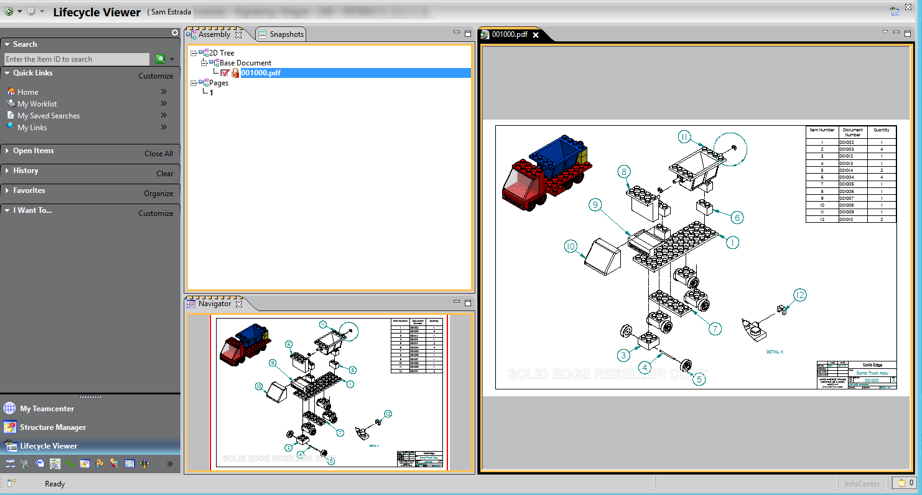Click the blue window list application icon
This screenshot has width=922, height=495.
click(x=129, y=463)
